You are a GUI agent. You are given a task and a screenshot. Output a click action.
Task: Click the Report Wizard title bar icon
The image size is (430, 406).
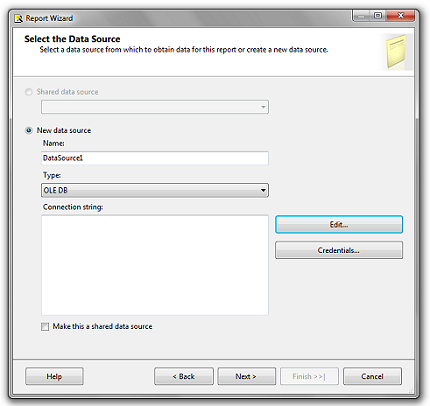19,18
